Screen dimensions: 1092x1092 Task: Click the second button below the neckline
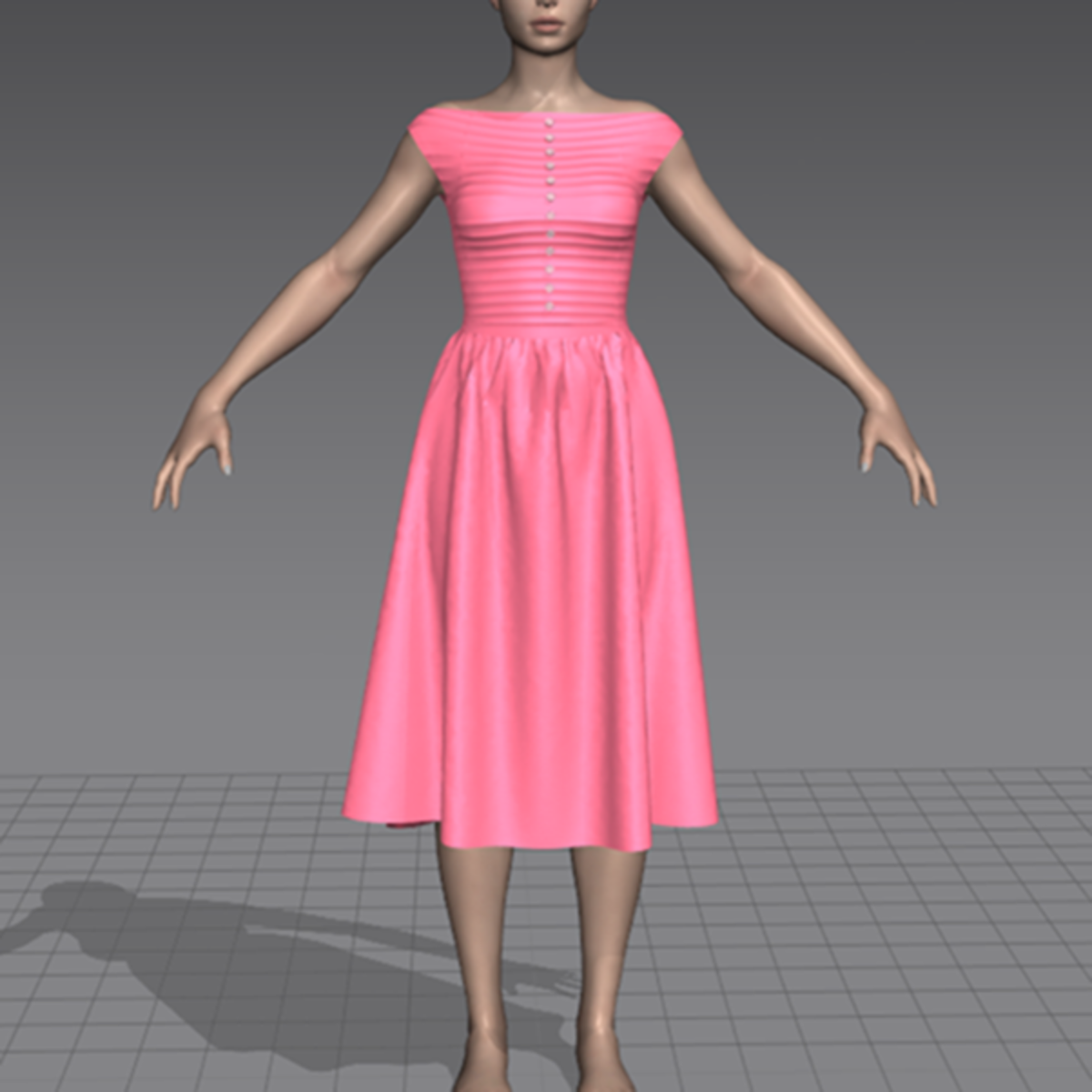tap(548, 138)
